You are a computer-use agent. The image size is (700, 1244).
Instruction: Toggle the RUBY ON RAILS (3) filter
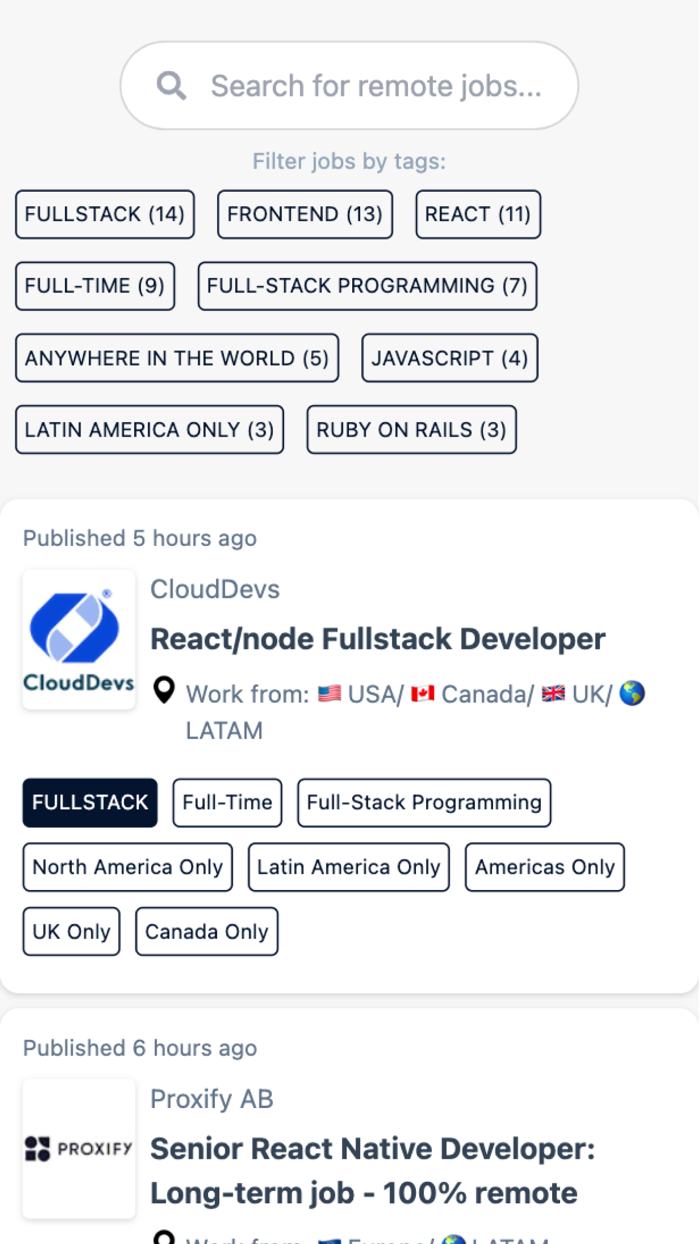[x=411, y=430]
